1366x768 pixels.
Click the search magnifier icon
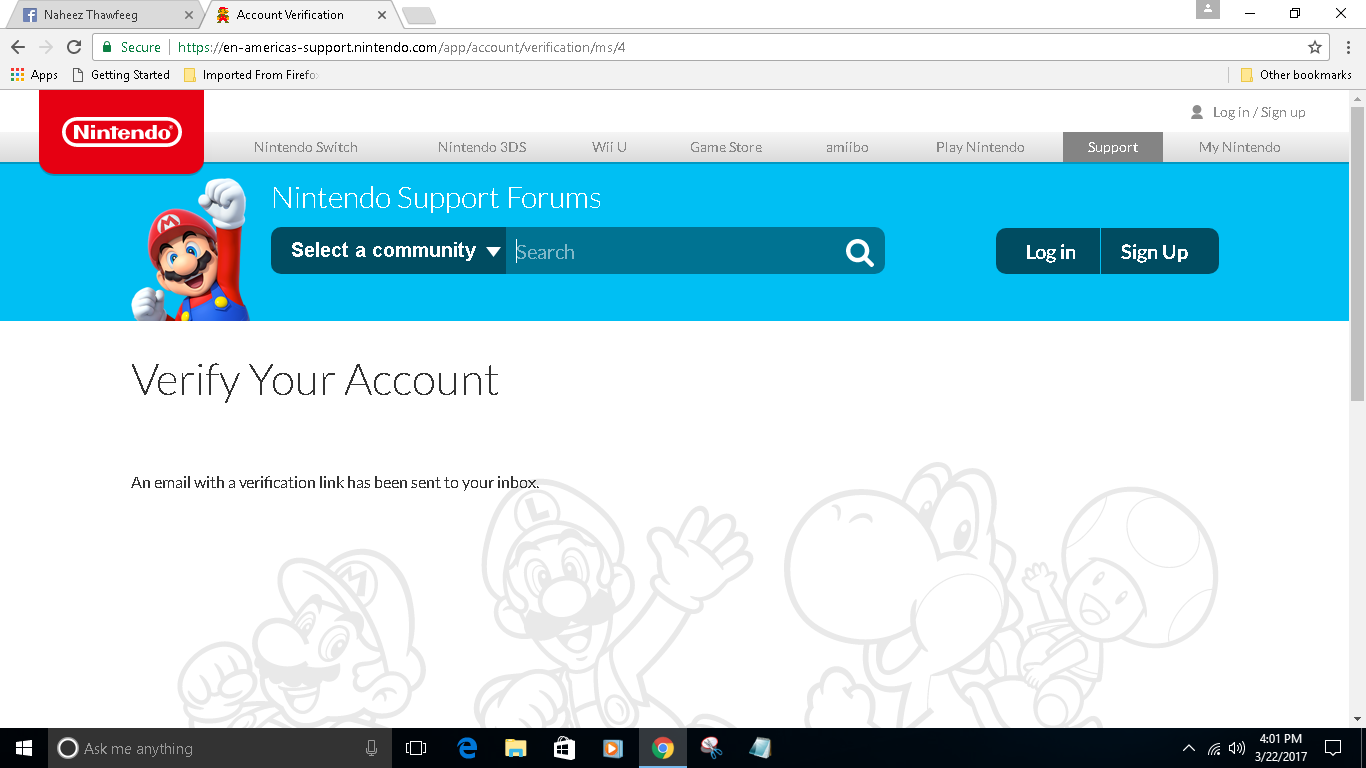pyautogui.click(x=859, y=252)
